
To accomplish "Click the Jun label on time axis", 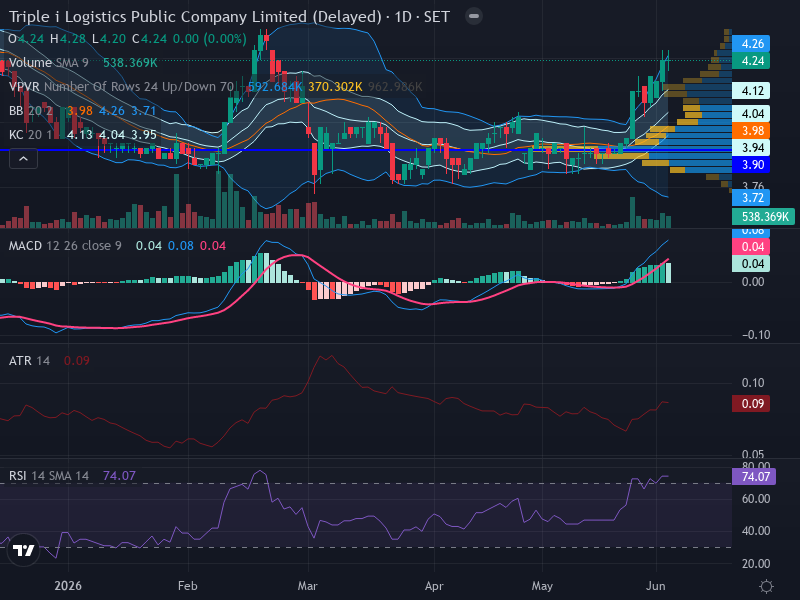I will 656,586.
